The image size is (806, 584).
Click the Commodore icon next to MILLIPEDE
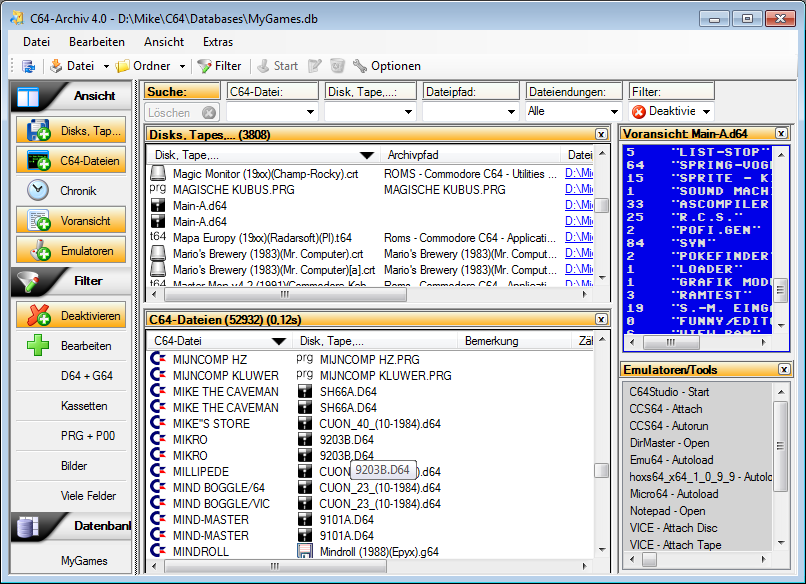point(158,471)
